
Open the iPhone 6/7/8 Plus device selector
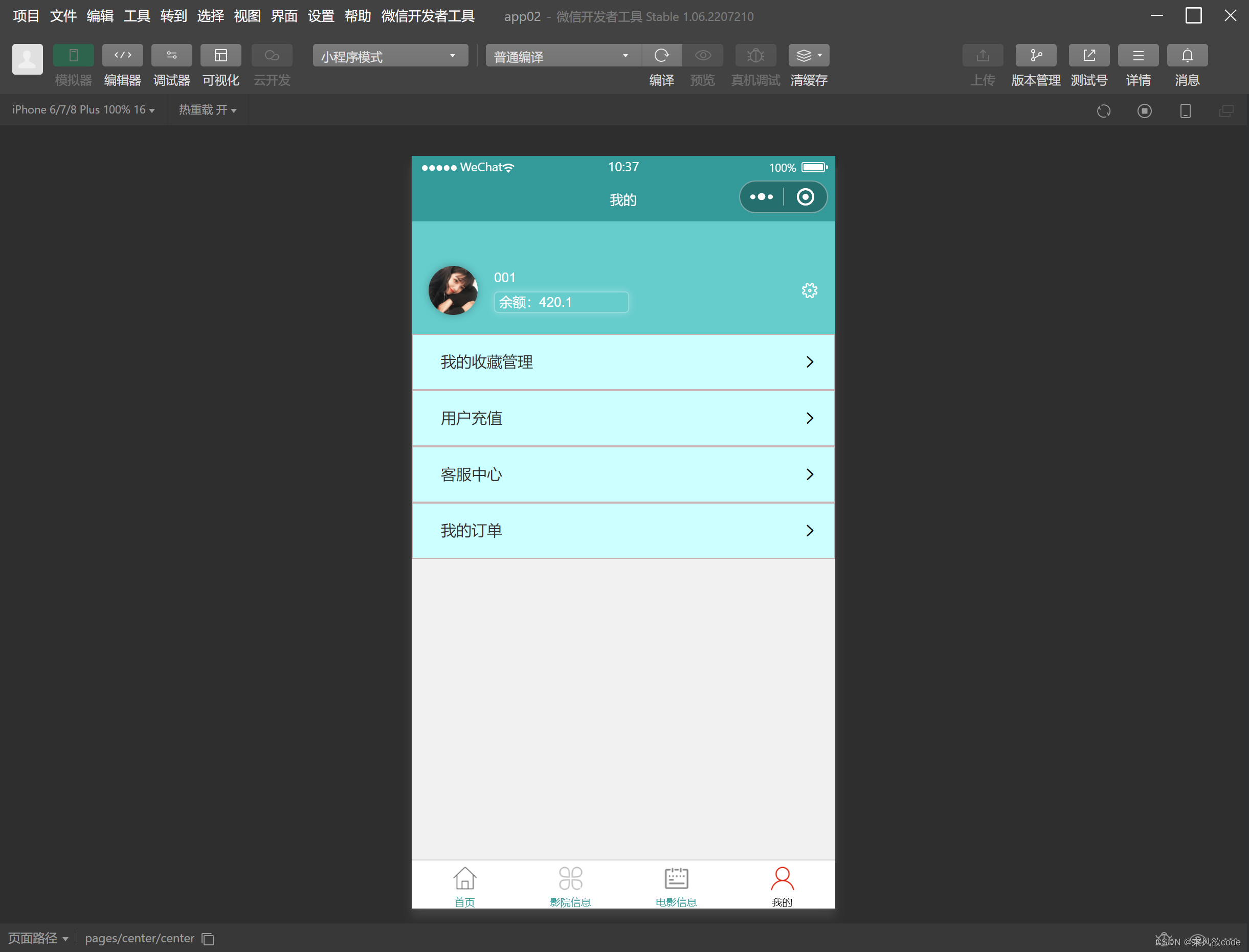click(83, 109)
